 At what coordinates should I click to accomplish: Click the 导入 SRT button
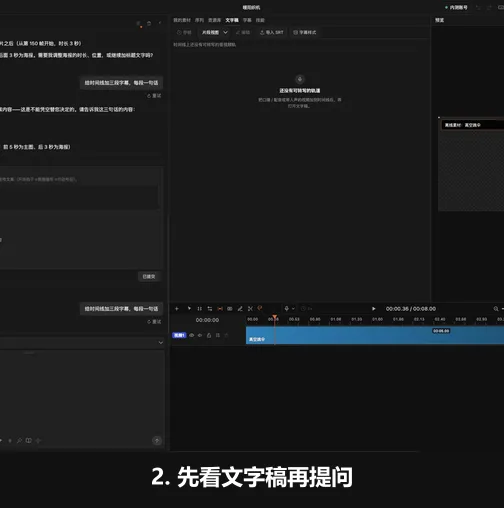click(x=272, y=32)
